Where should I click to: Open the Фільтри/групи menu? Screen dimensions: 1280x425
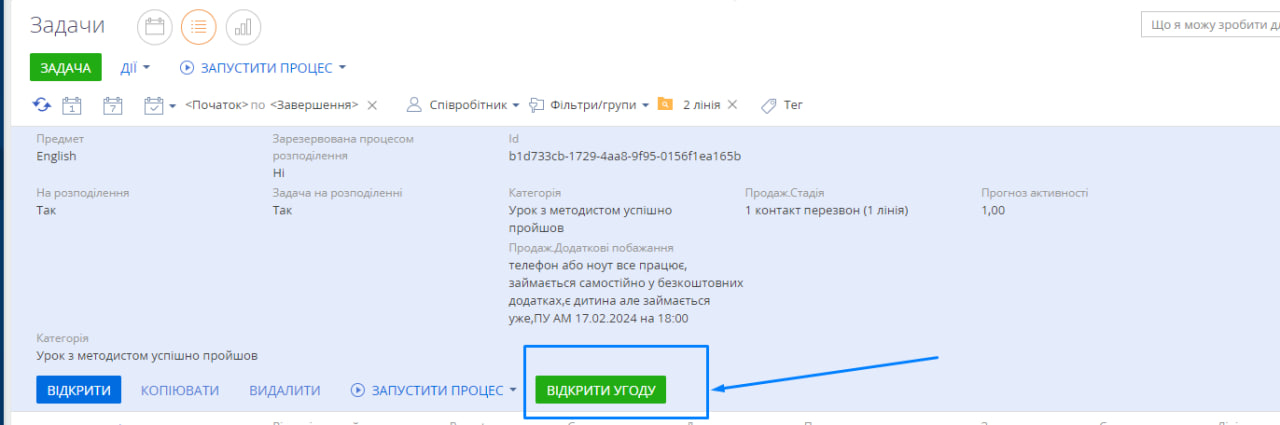pos(590,105)
